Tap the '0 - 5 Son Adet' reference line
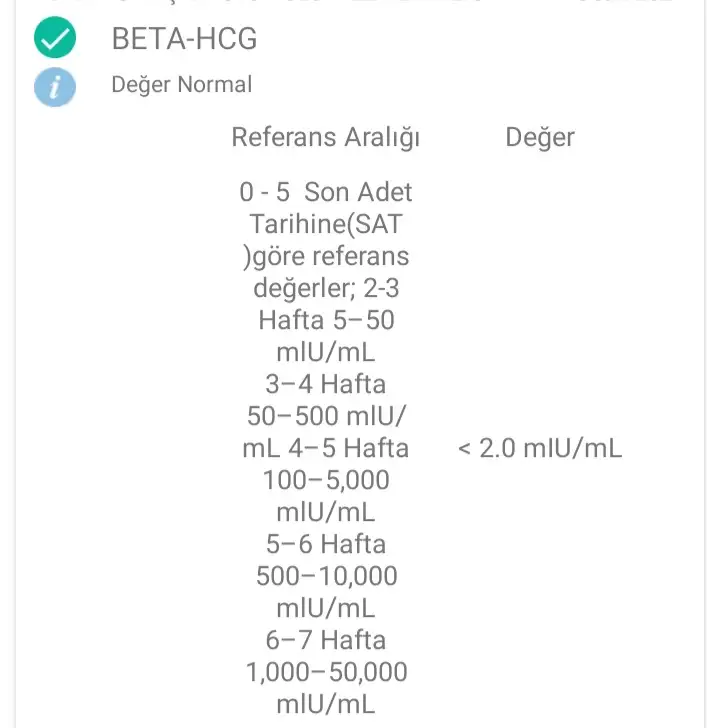Image resolution: width=720 pixels, height=728 pixels. 326,192
